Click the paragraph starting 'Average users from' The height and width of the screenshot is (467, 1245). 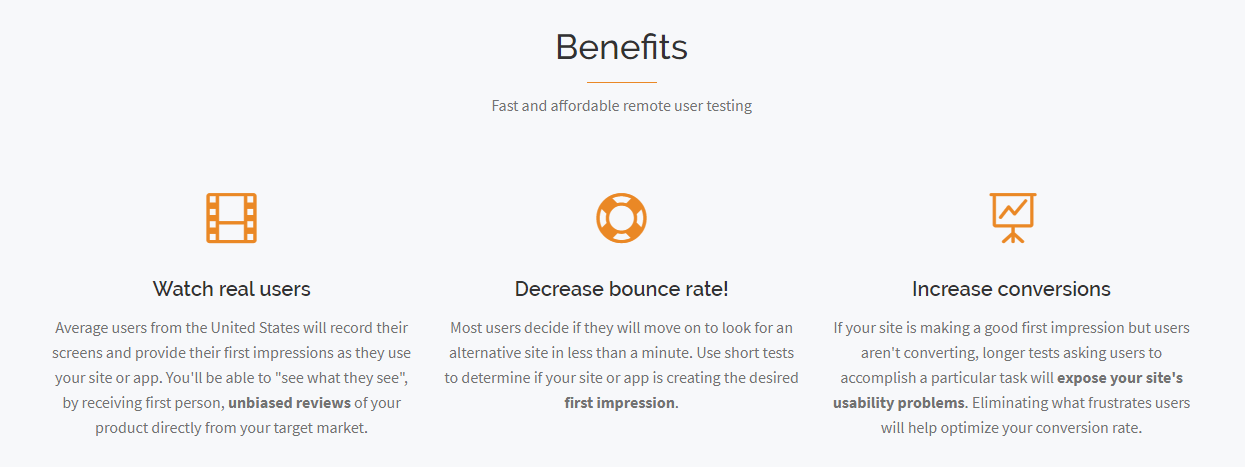231,377
